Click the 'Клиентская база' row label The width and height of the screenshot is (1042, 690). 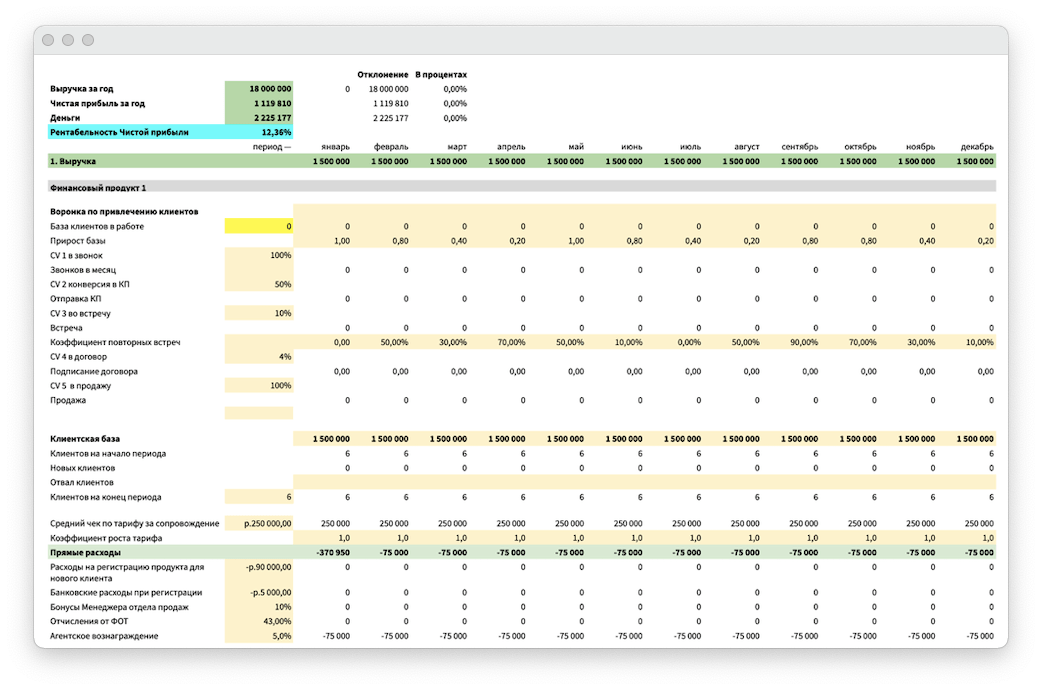(x=87, y=439)
